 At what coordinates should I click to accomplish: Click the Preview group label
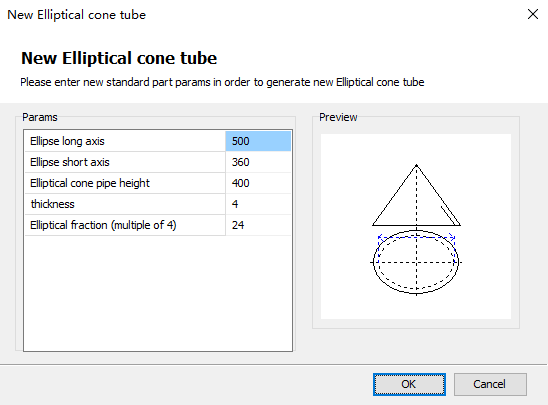(338, 117)
